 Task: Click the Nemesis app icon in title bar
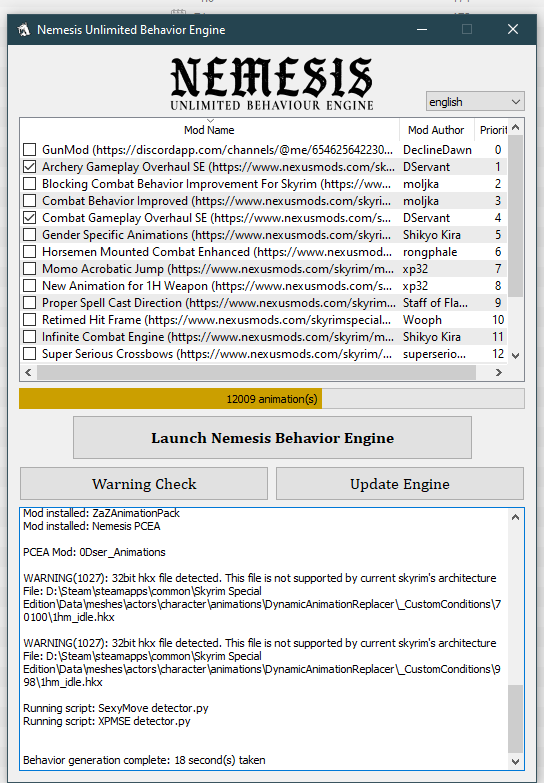(x=23, y=30)
